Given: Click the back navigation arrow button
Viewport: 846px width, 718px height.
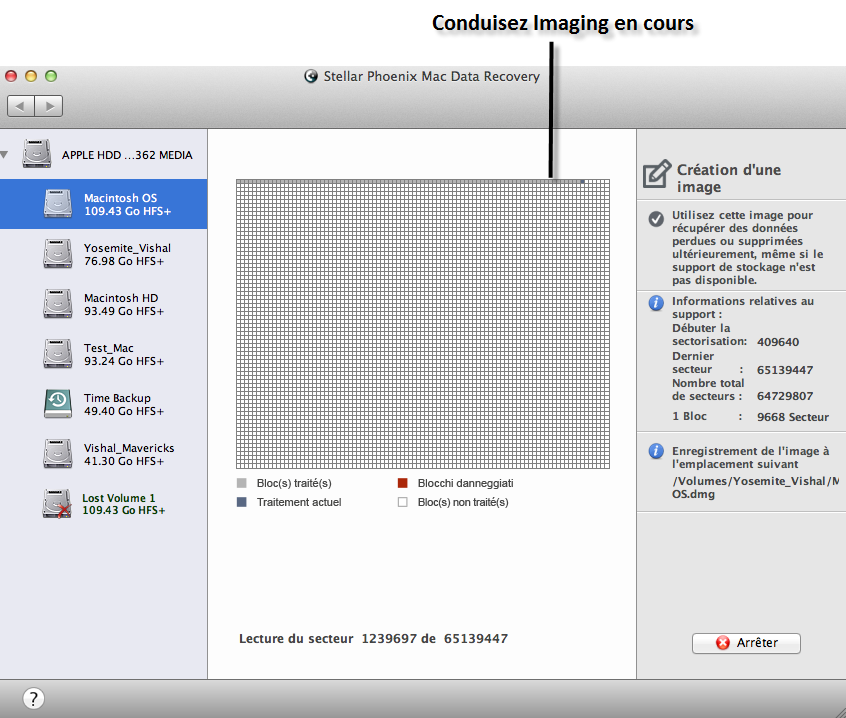Looking at the screenshot, I should point(21,106).
